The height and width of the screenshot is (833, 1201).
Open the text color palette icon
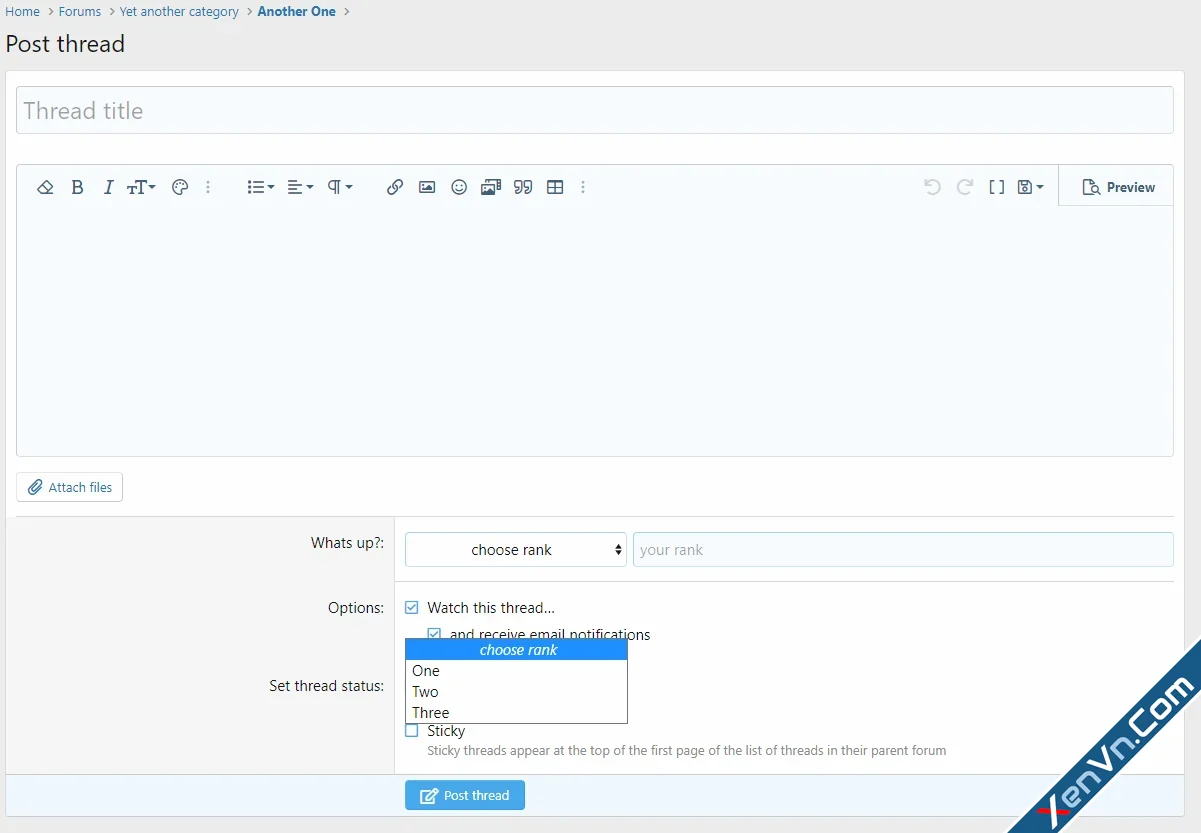(179, 187)
